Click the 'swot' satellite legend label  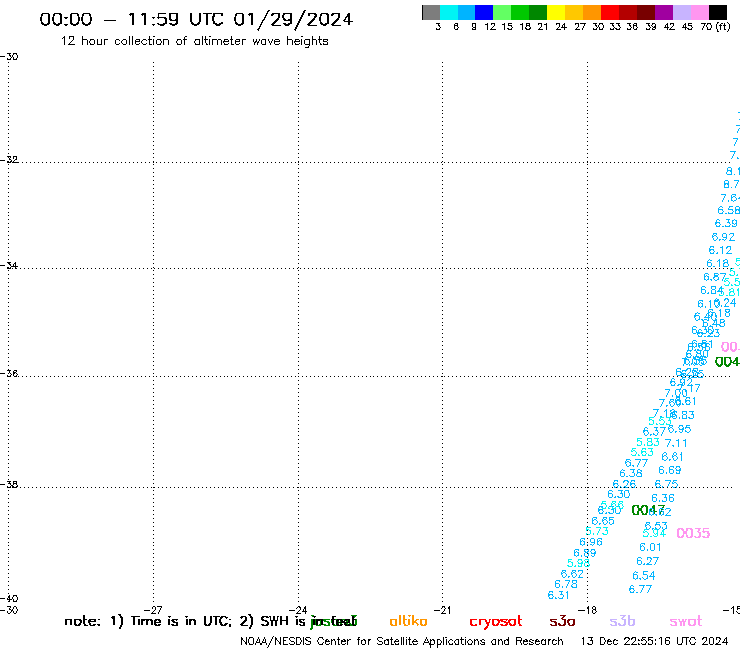click(x=686, y=622)
